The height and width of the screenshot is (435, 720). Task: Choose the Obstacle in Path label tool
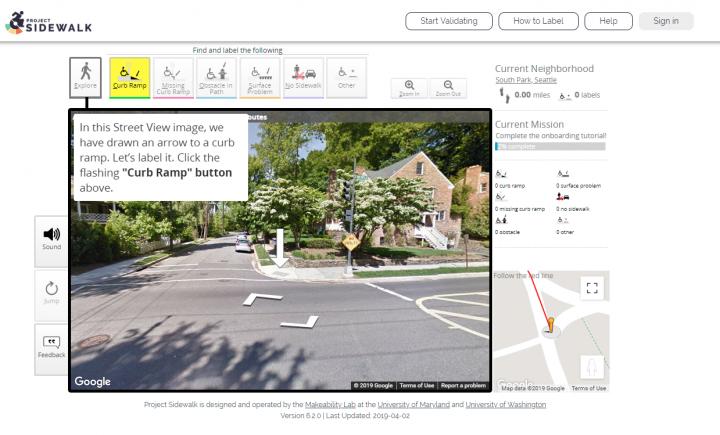pos(216,76)
